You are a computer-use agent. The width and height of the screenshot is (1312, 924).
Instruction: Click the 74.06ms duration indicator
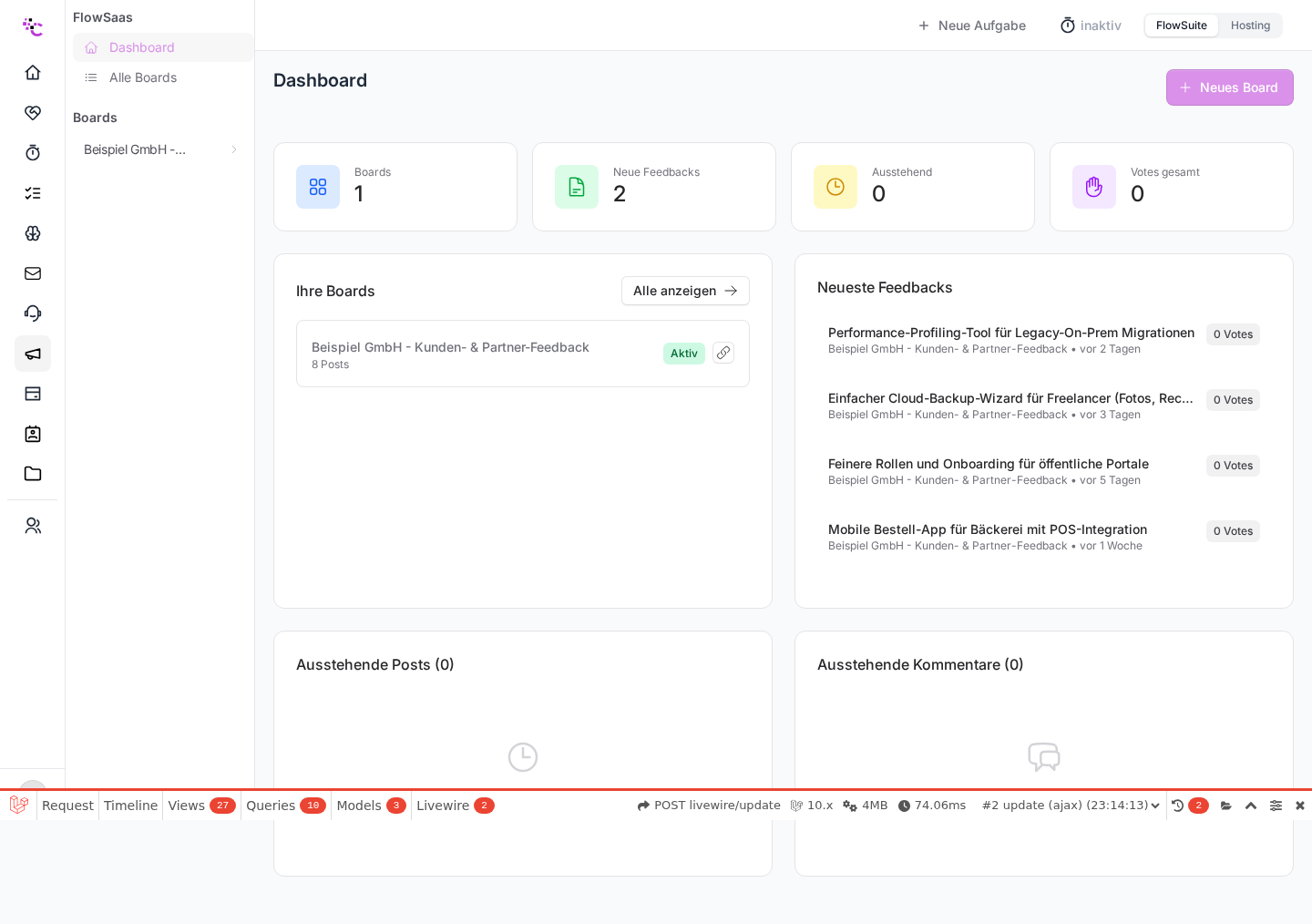click(932, 806)
